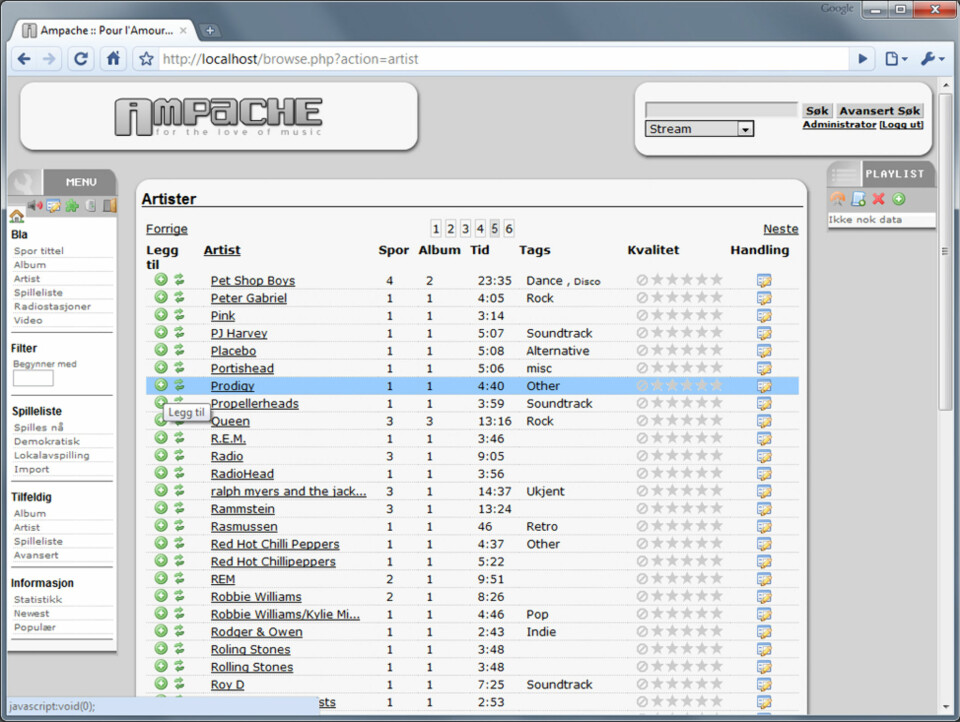This screenshot has width=960, height=722.
Task: Go to page 6 of artists
Action: [x=509, y=228]
